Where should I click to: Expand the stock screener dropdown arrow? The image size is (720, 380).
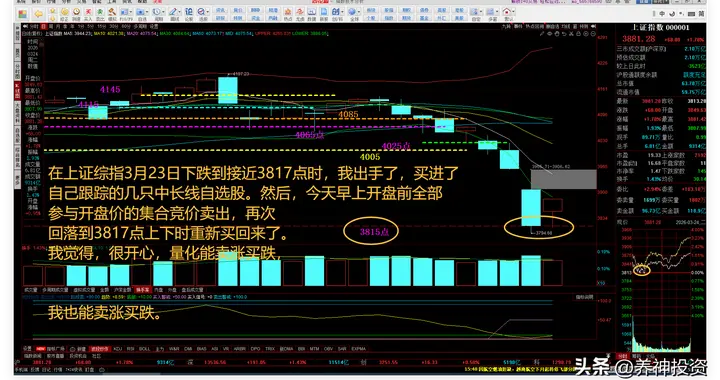pos(208,11)
